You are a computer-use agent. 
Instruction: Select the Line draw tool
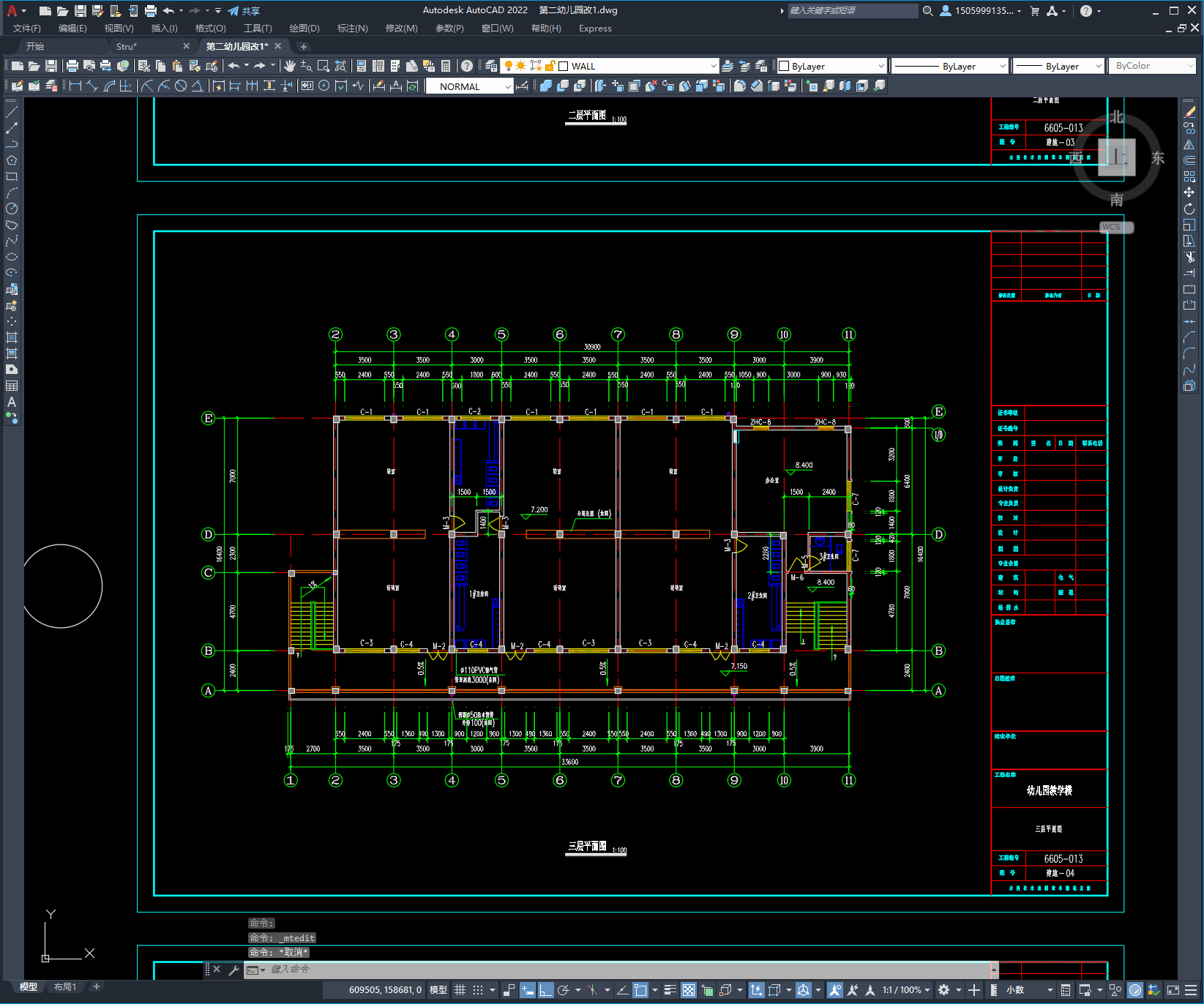[x=12, y=112]
